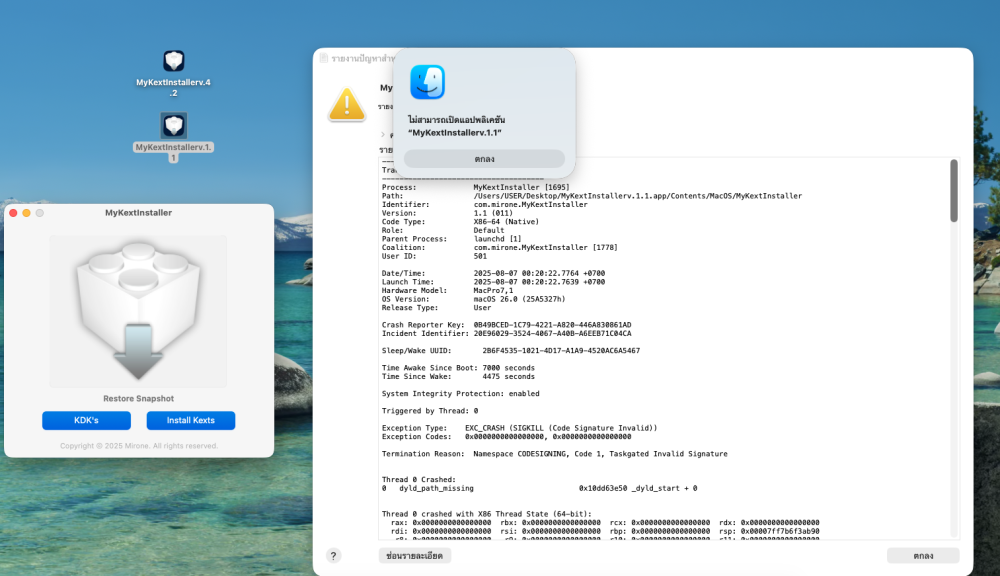Click Identifier com.mirone.MyKextInstaller line
This screenshot has width=1000, height=576.
485,205
